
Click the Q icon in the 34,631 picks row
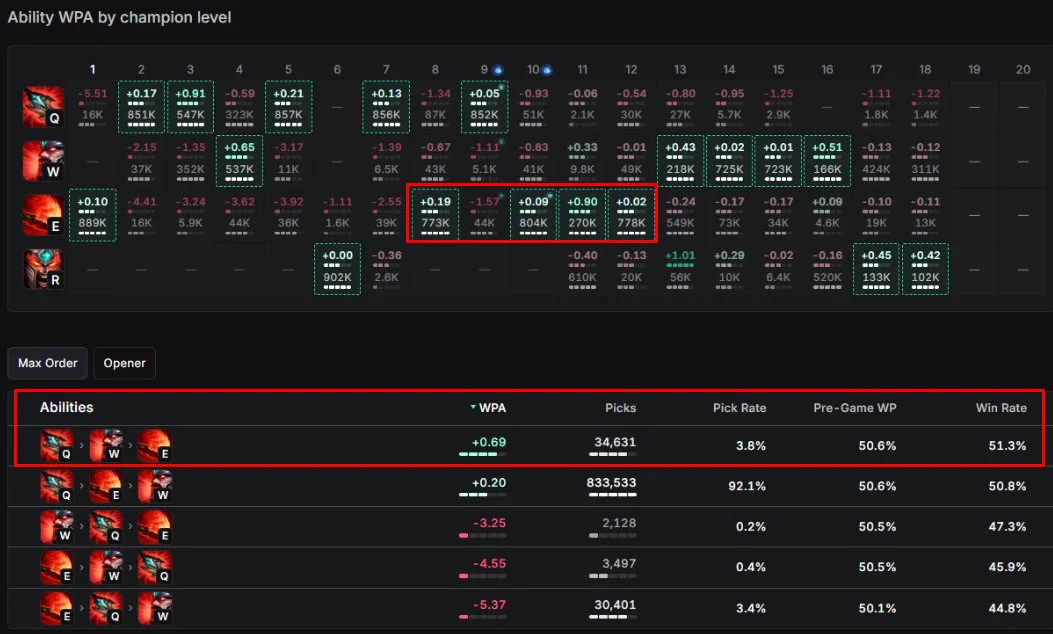tap(56, 445)
